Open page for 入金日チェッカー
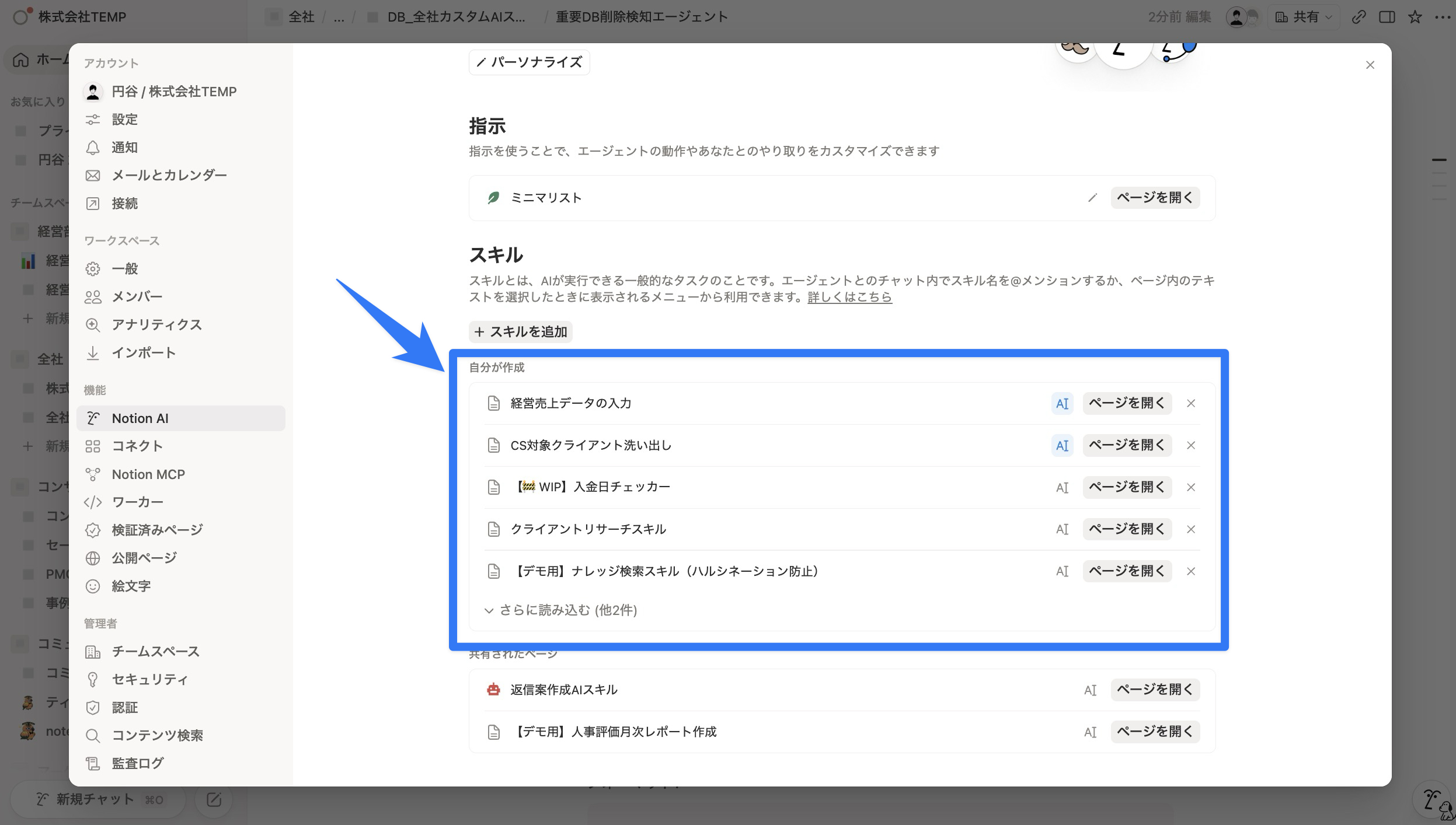Viewport: 1456px width, 825px height. point(1127,487)
